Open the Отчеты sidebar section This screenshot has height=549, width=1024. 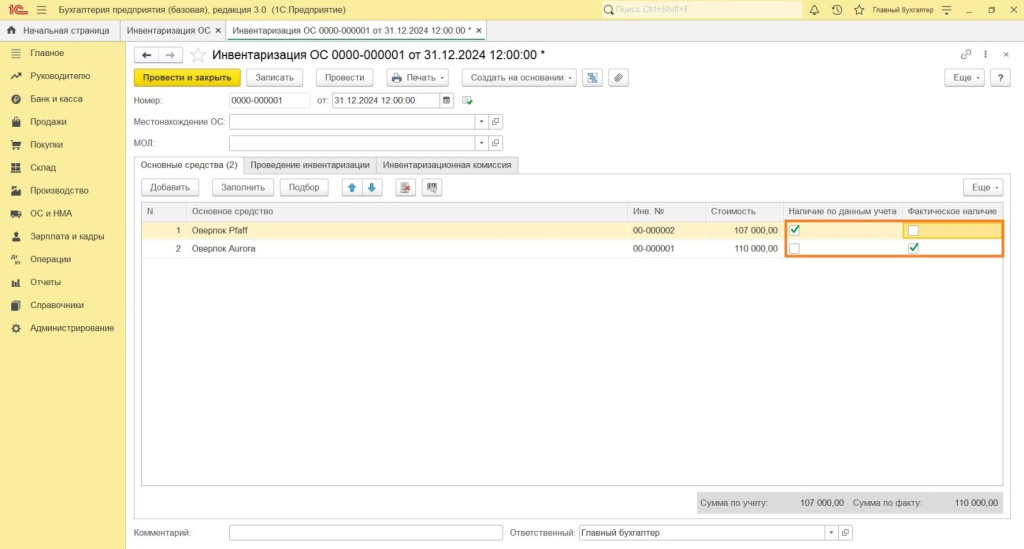click(x=45, y=282)
